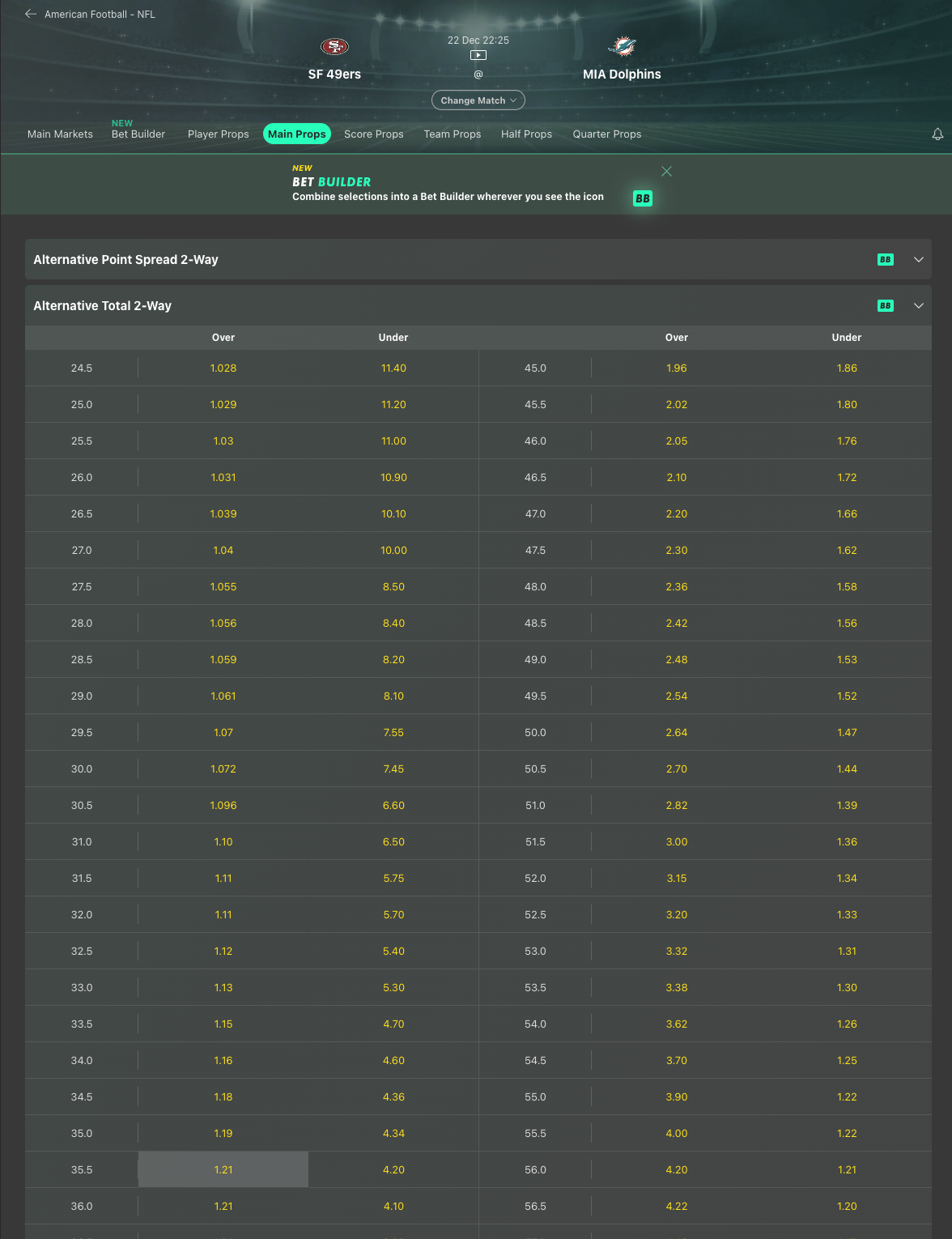Click BB badge on Alternative Total 2-Way
Image resolution: width=952 pixels, height=1239 pixels.
tap(886, 306)
